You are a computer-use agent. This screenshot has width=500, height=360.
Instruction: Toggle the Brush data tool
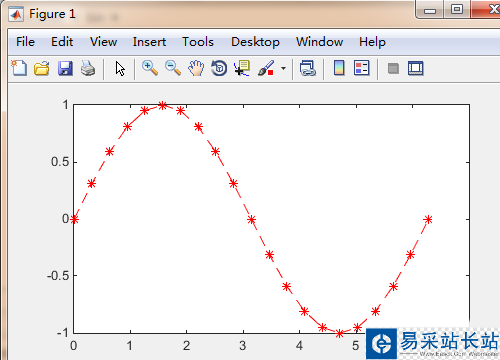coord(266,68)
